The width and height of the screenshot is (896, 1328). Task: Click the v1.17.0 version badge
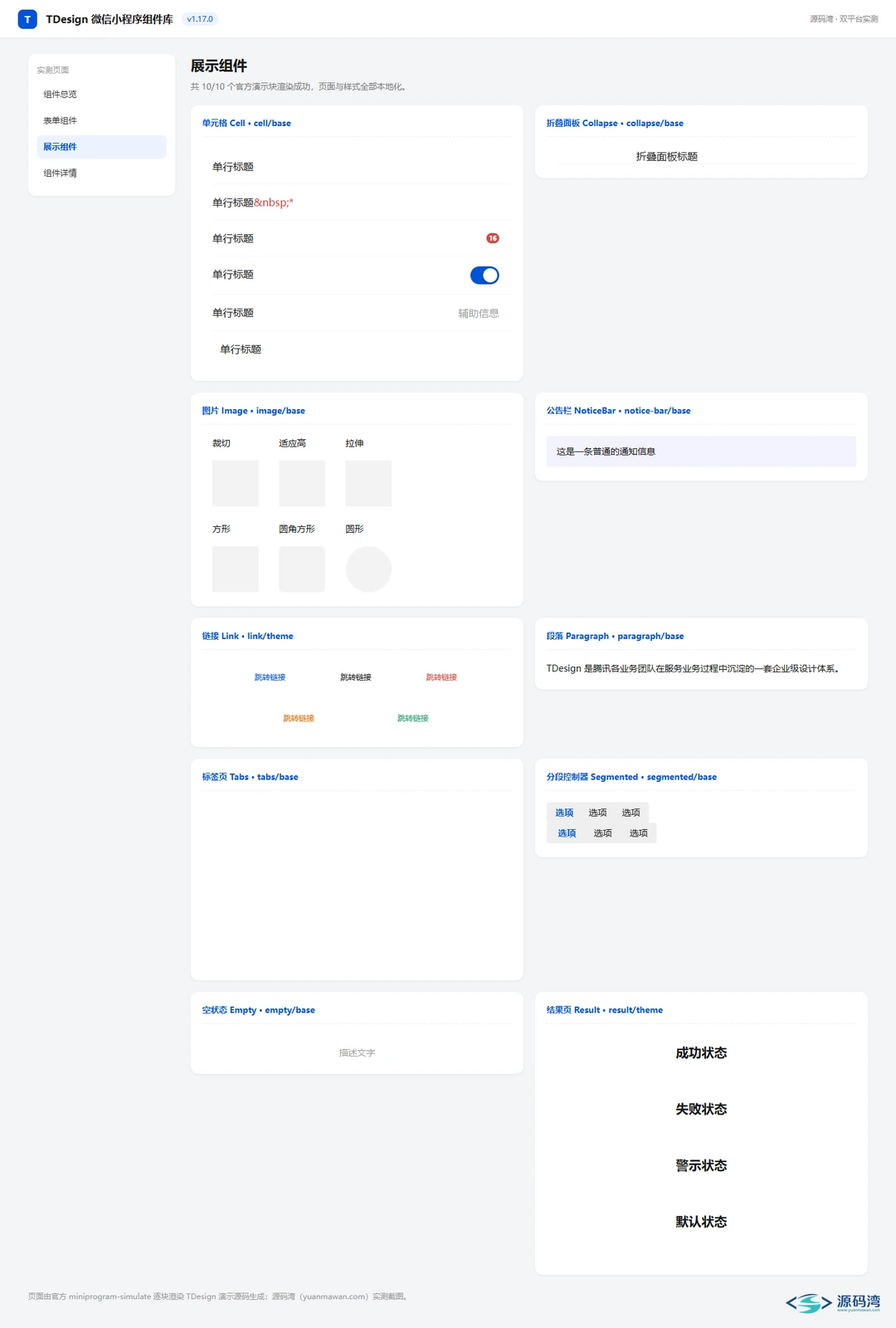(x=200, y=19)
